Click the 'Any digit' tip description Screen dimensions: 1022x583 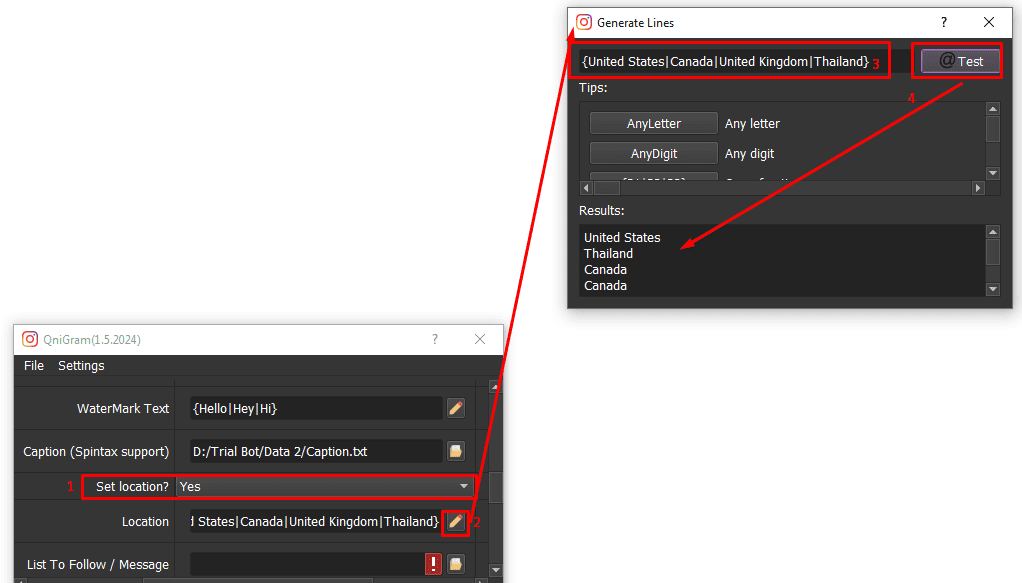coord(750,154)
